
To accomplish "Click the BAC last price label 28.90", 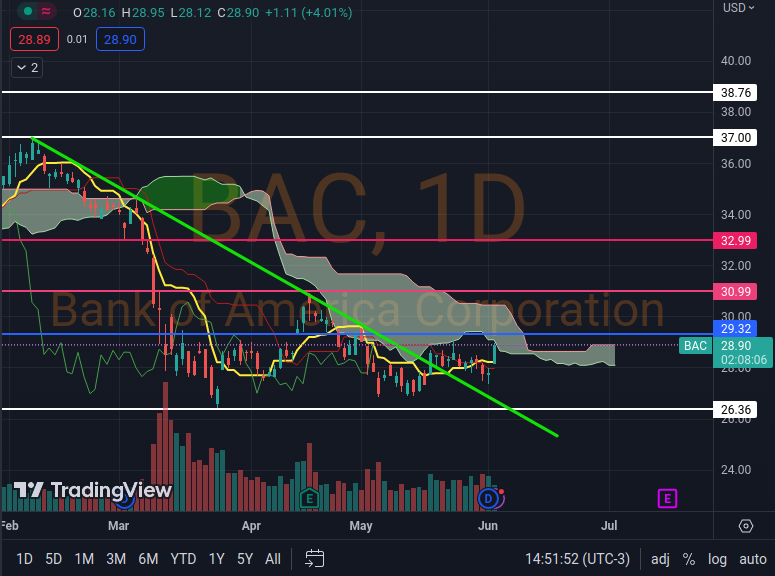I will click(x=743, y=353).
